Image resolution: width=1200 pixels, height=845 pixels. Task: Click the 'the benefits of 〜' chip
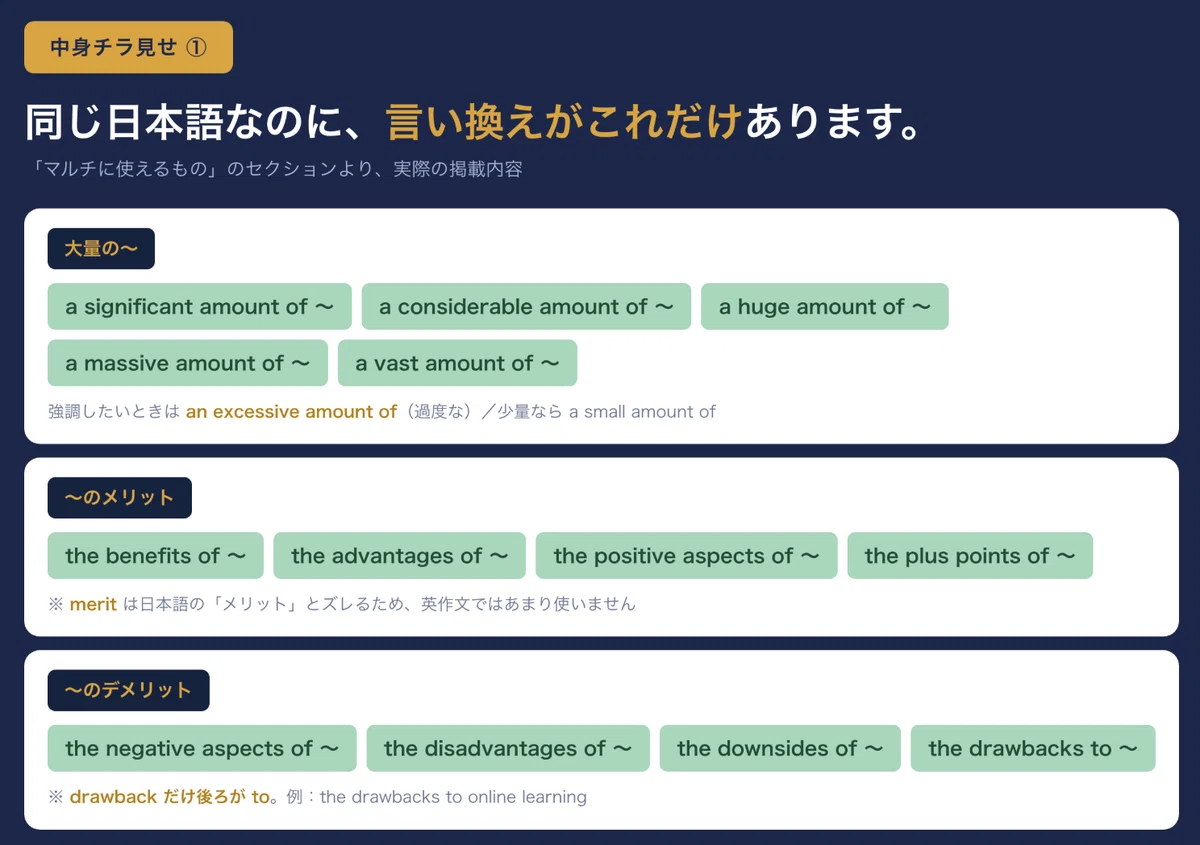click(156, 556)
